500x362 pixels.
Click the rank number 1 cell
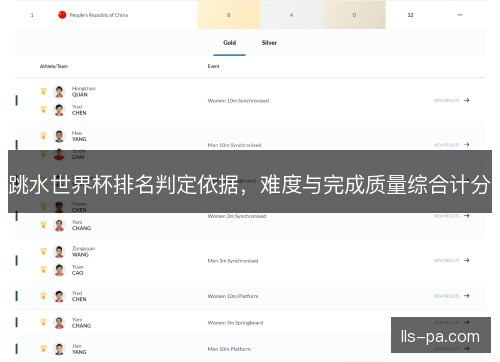tap(32, 15)
